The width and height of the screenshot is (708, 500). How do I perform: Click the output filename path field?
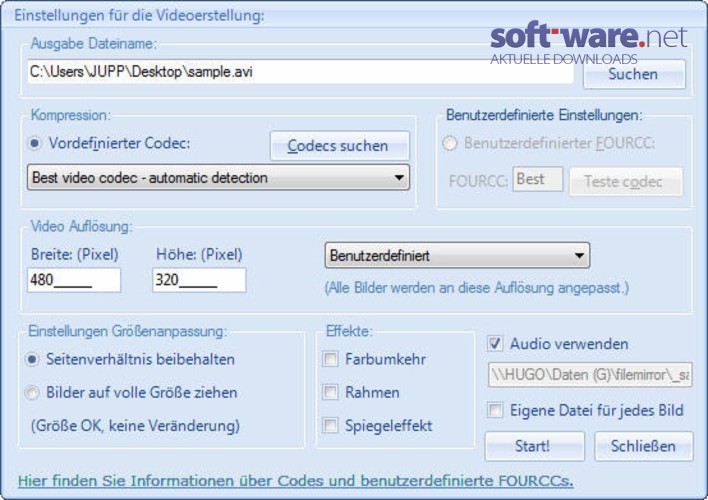(x=300, y=72)
